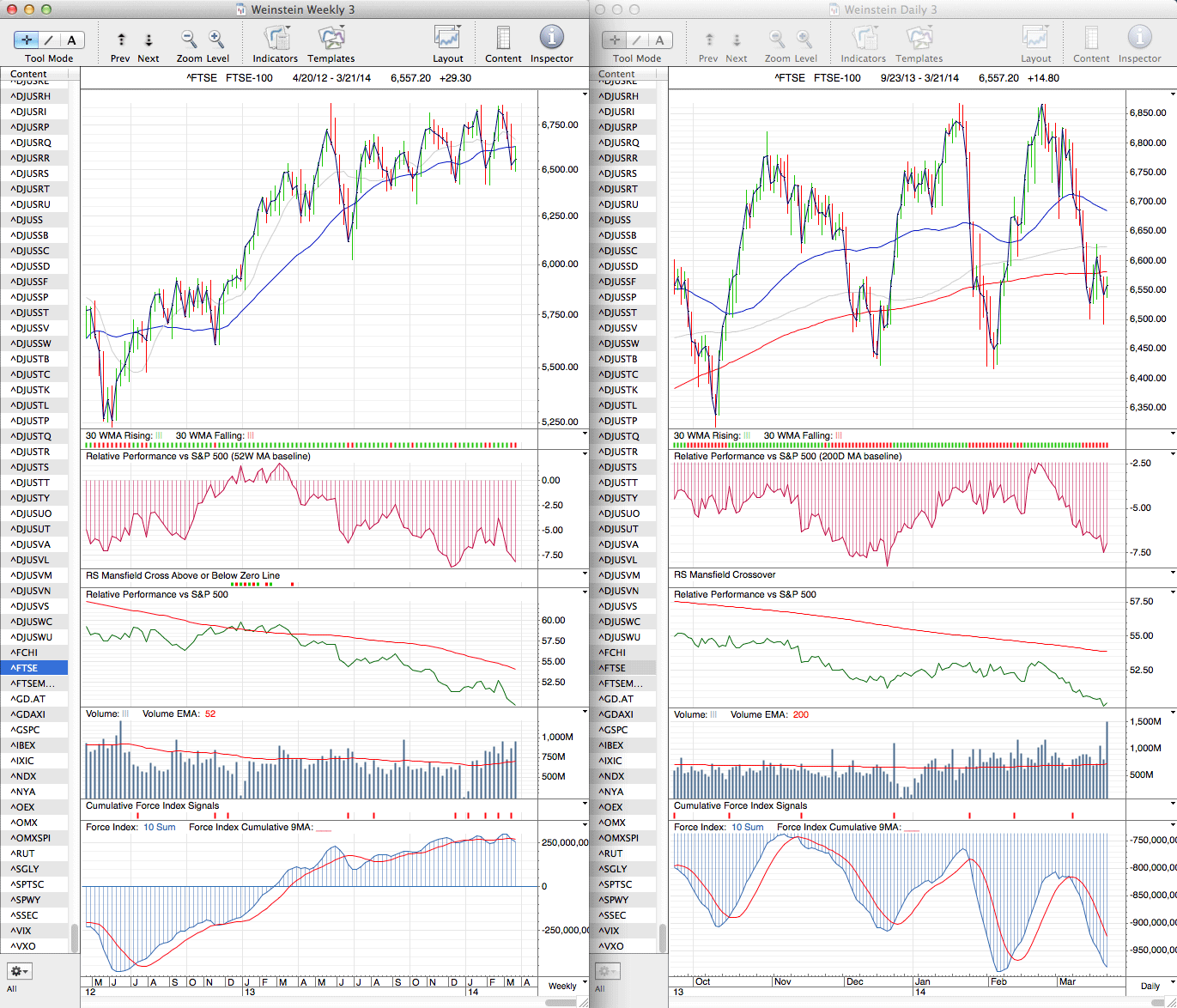Zoom in with the plus magnifier in Weekly window
1177x1008 pixels.
coord(216,39)
